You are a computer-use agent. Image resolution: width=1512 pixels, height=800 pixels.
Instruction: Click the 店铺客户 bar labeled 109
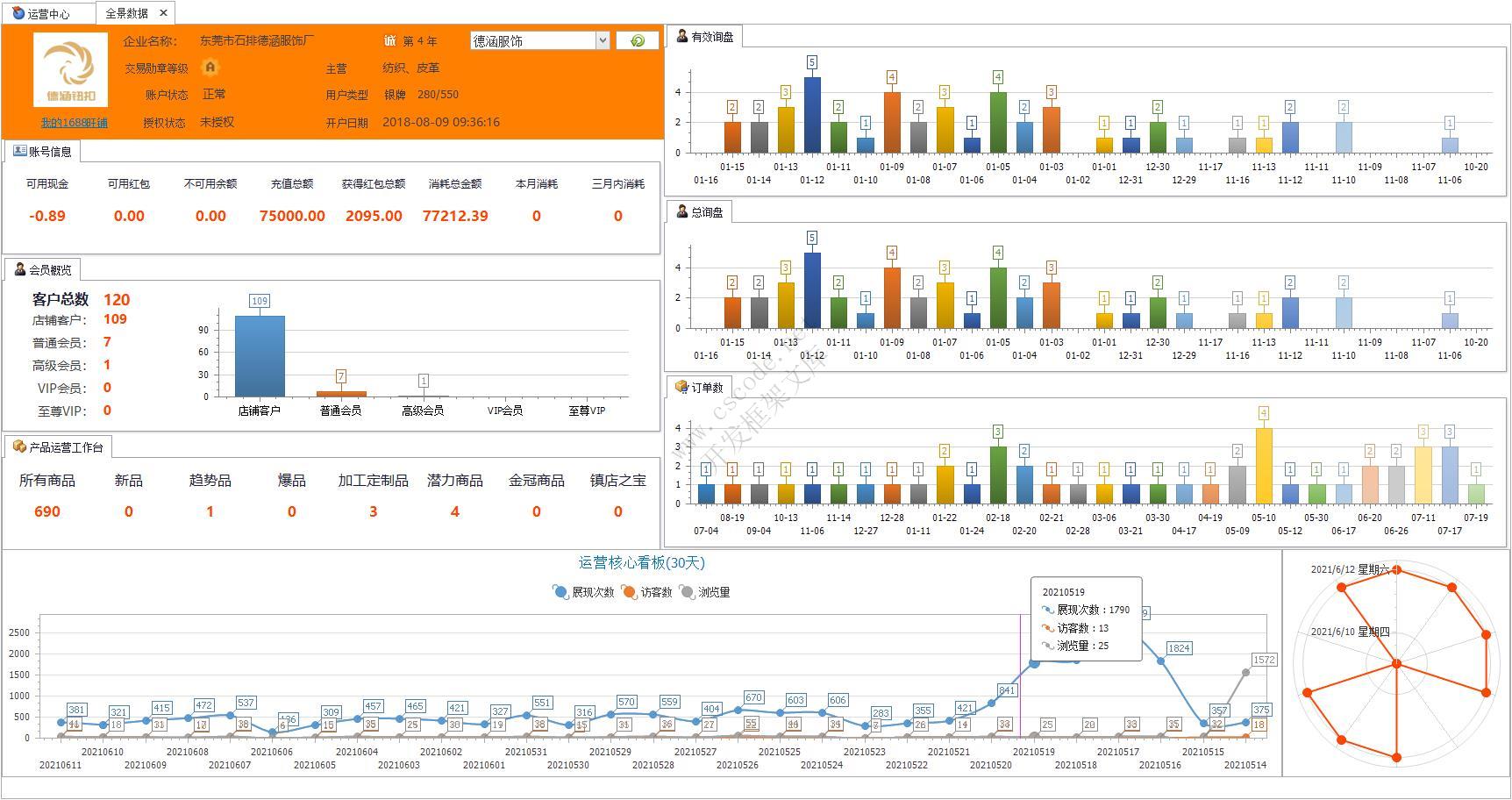click(260, 355)
